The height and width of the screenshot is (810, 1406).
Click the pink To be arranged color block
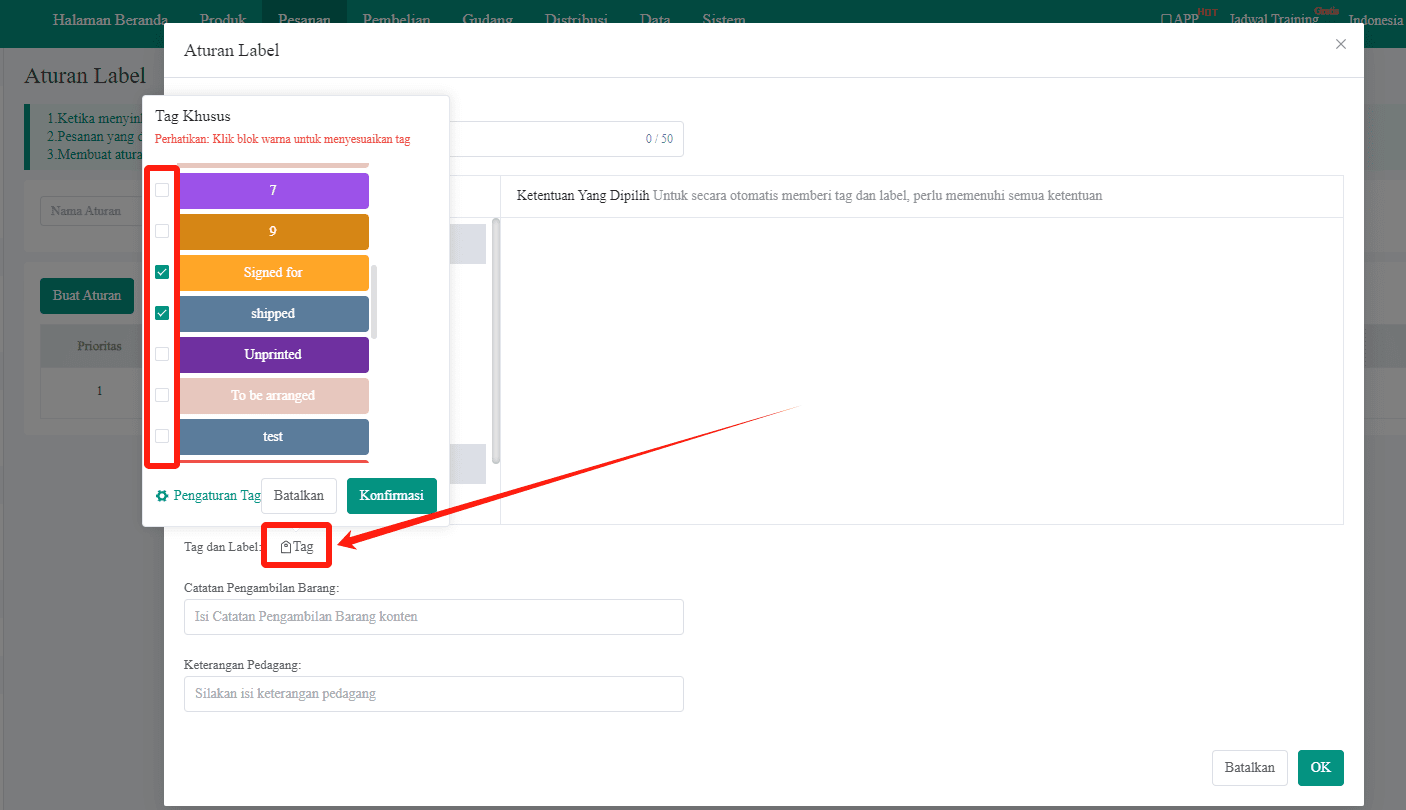click(x=273, y=395)
